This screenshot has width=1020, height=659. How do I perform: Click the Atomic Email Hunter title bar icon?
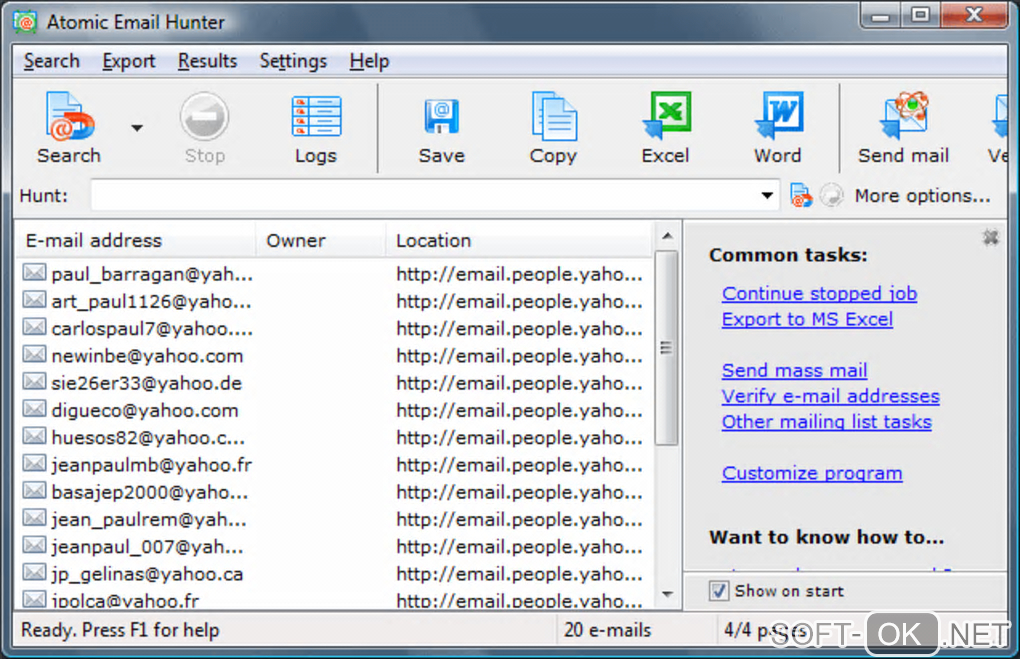(x=25, y=22)
